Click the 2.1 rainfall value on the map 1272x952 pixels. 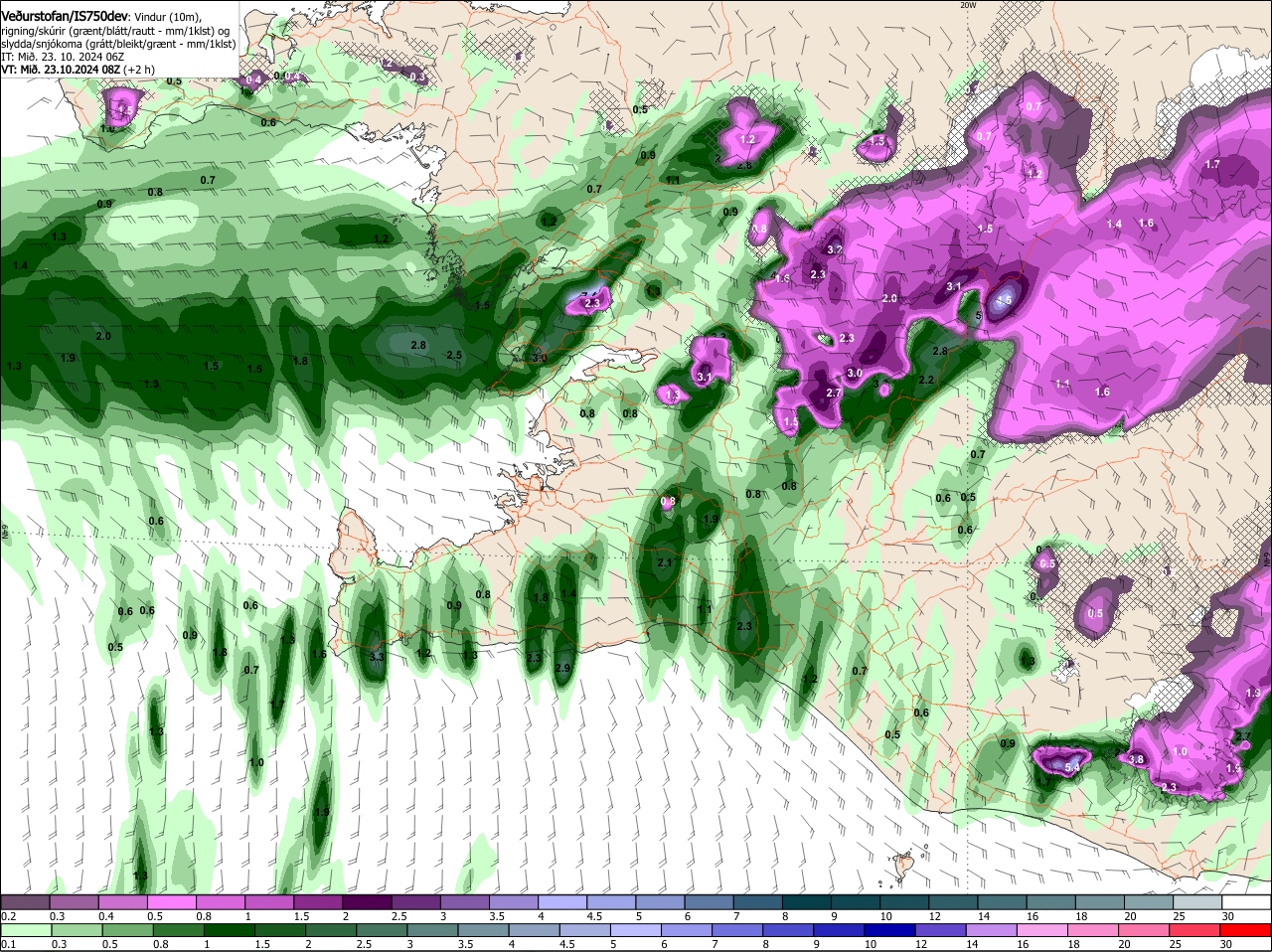click(x=665, y=562)
